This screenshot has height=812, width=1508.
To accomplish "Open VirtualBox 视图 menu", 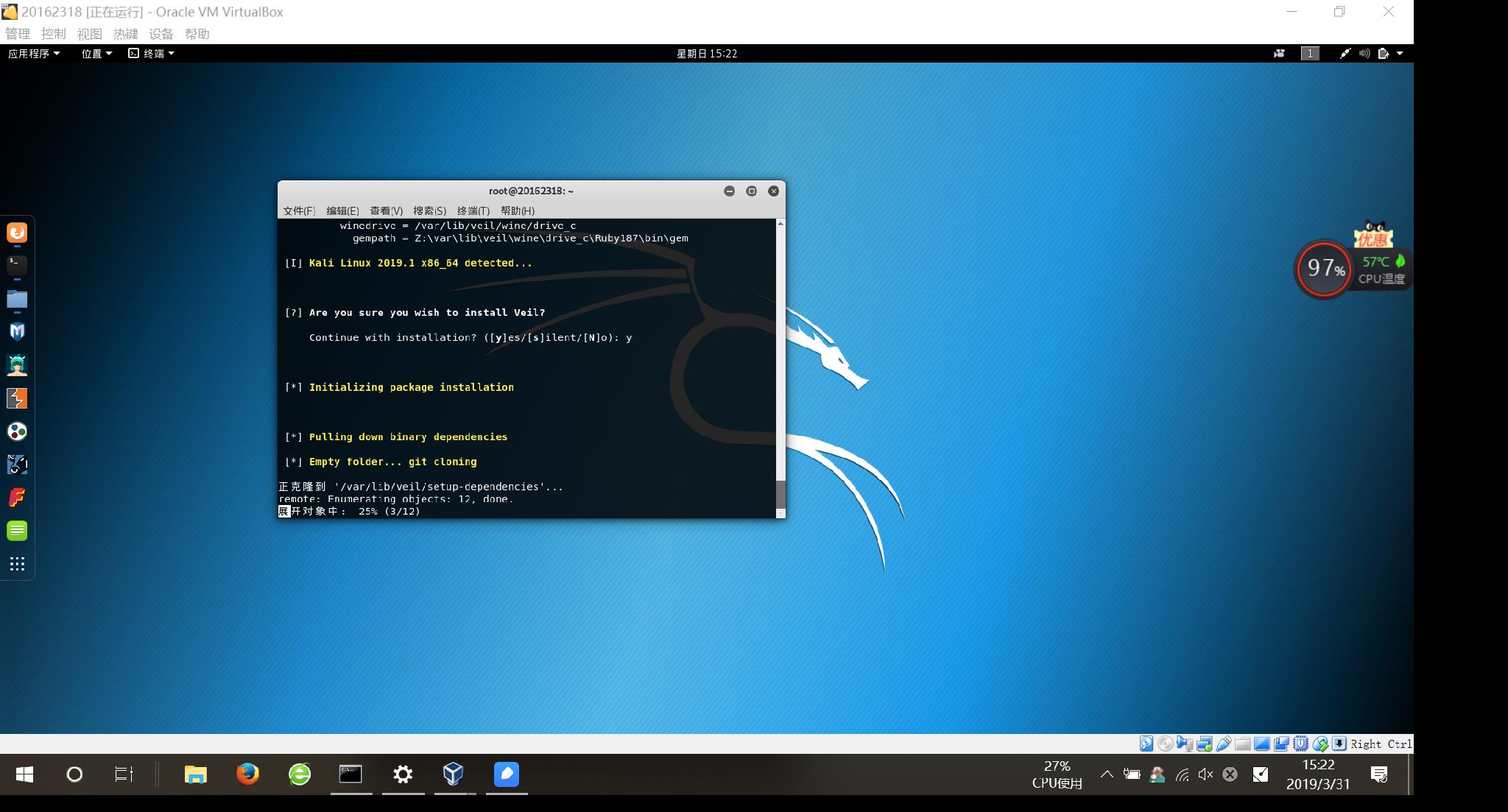I will pyautogui.click(x=89, y=34).
